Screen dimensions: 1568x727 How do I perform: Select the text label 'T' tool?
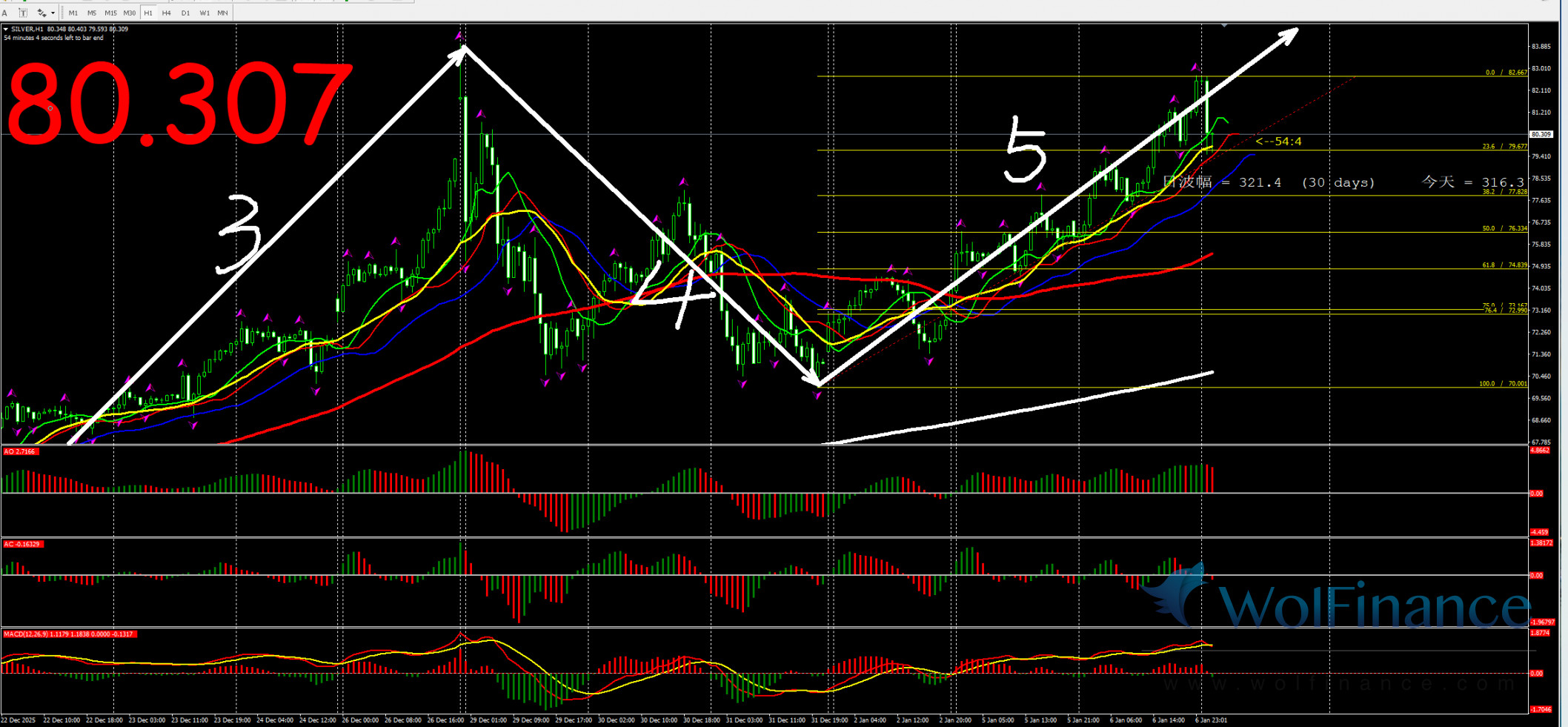(x=23, y=13)
